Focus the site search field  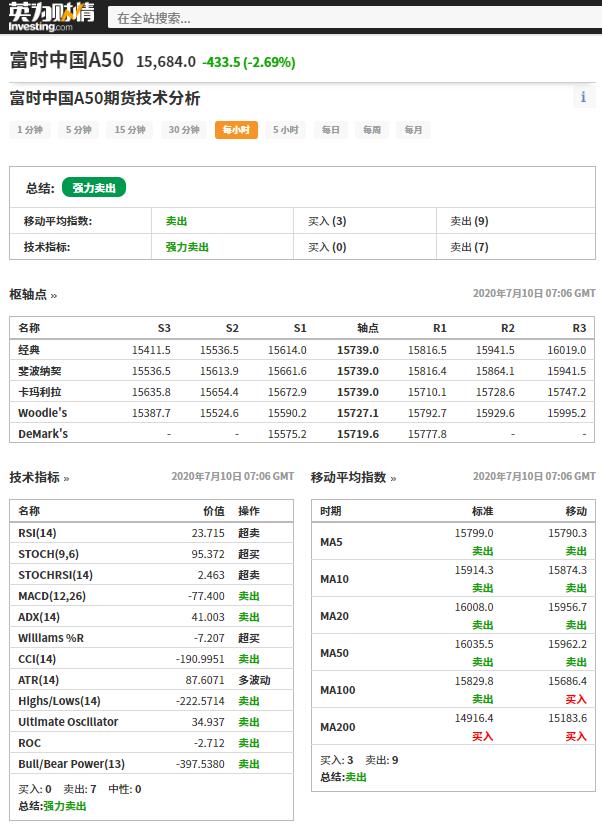tap(354, 18)
